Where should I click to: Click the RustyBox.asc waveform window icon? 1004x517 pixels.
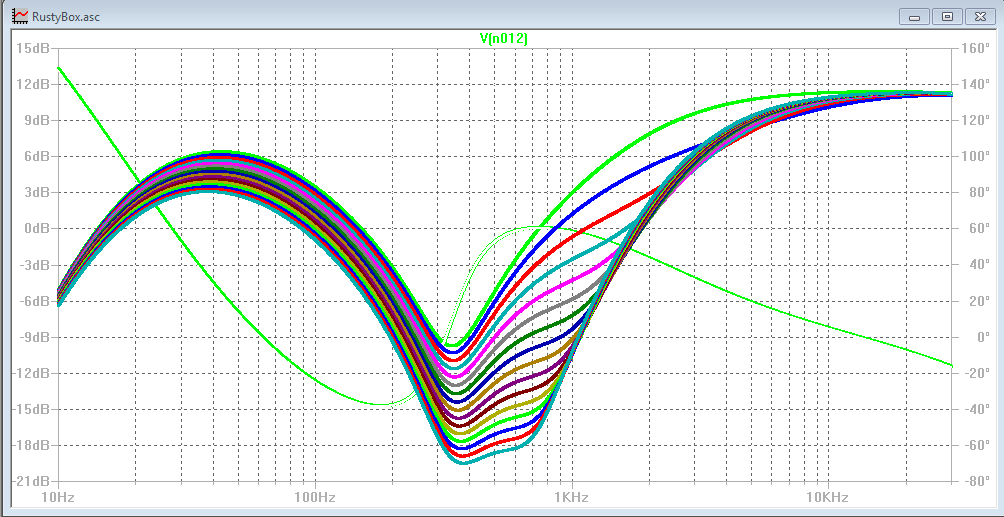19,16
